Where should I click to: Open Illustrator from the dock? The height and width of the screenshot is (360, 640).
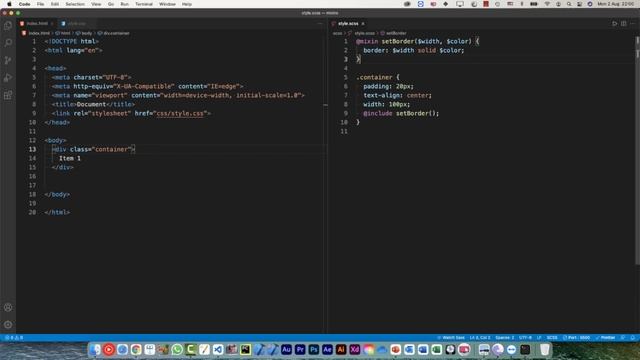341,350
